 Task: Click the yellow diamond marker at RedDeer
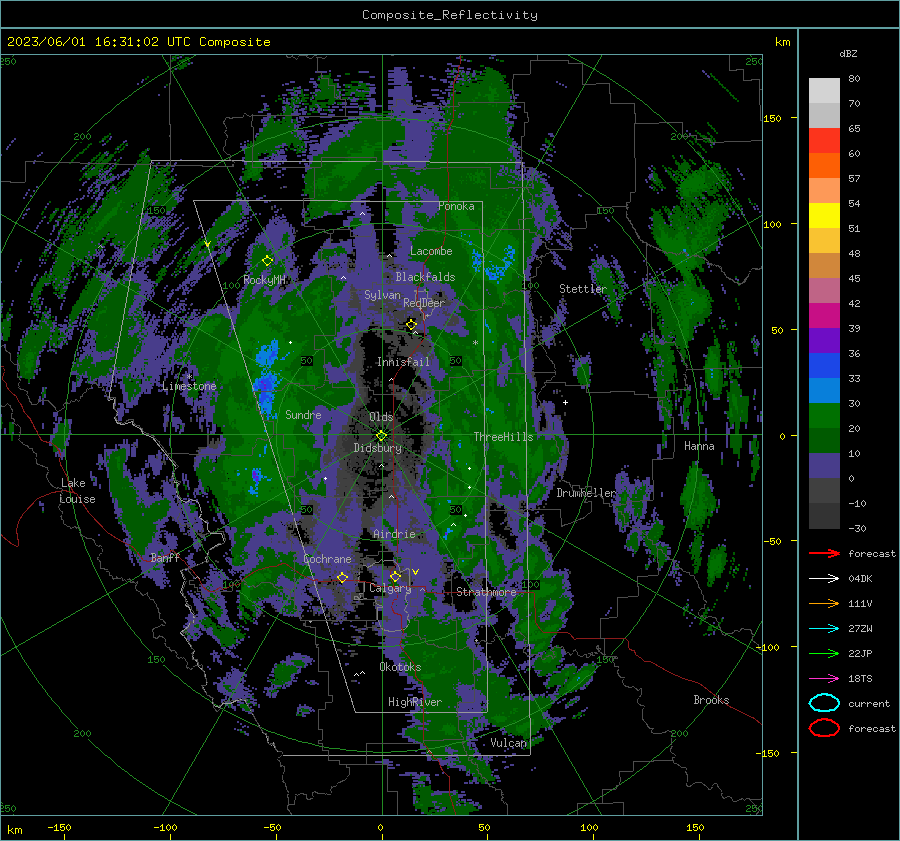pyautogui.click(x=411, y=325)
